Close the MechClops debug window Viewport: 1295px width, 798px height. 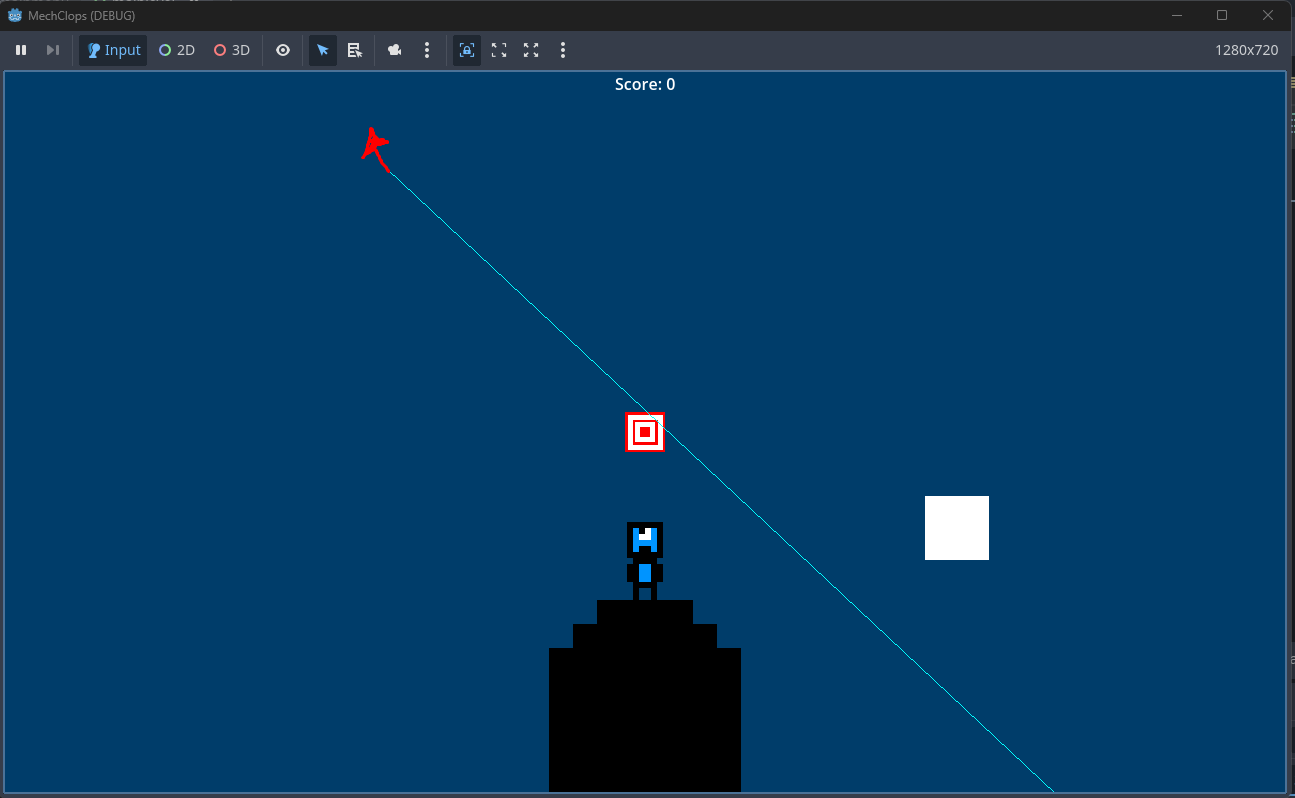tap(1268, 15)
